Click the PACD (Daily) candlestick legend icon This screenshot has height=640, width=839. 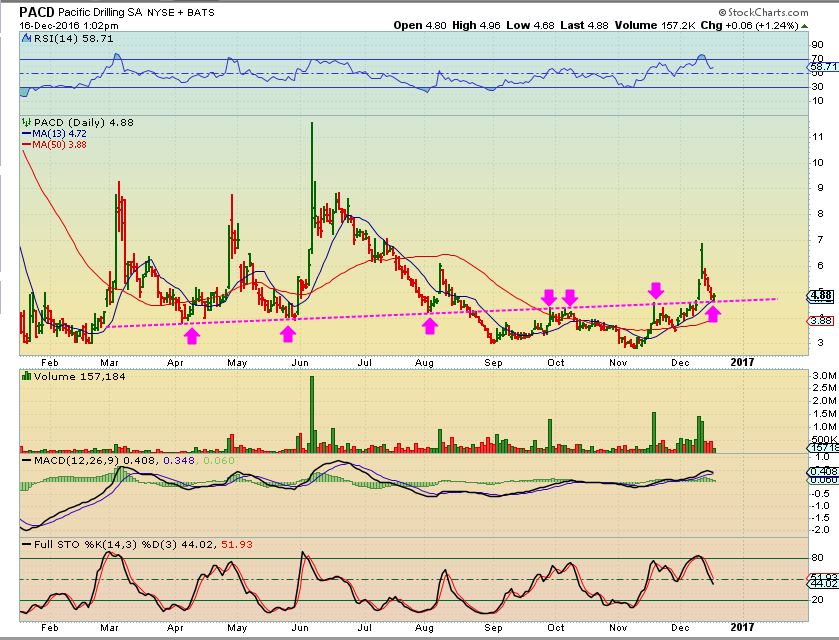[26, 123]
